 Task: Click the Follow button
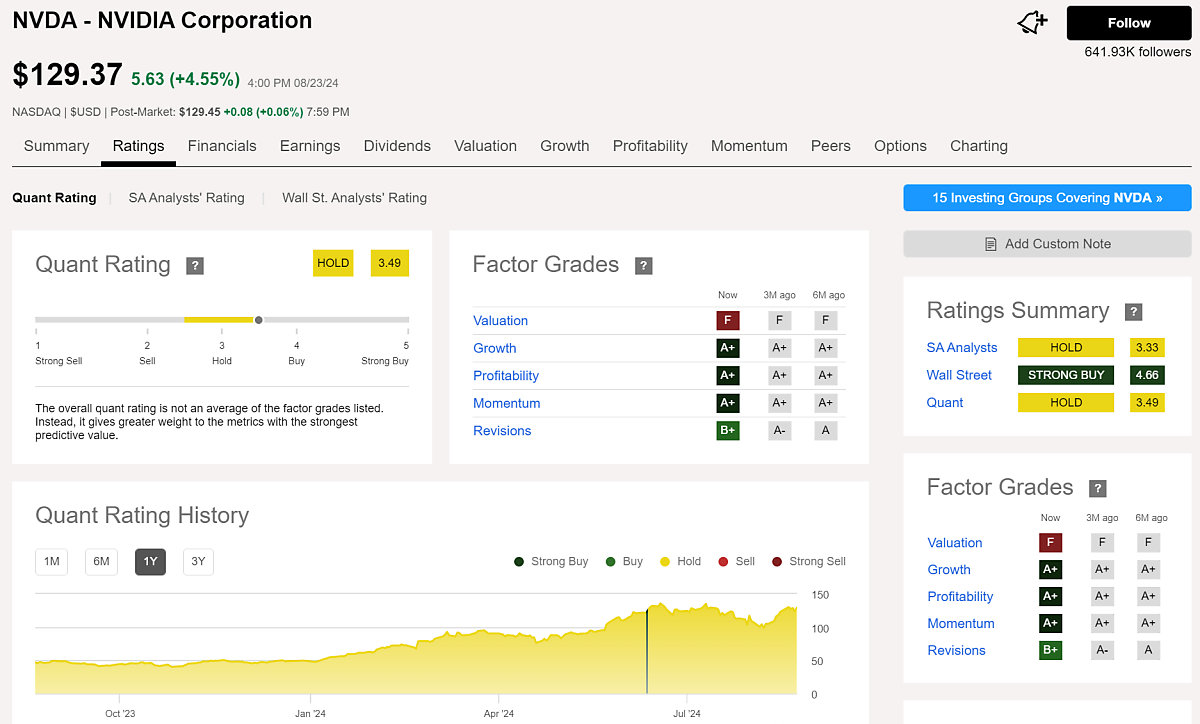coord(1129,23)
